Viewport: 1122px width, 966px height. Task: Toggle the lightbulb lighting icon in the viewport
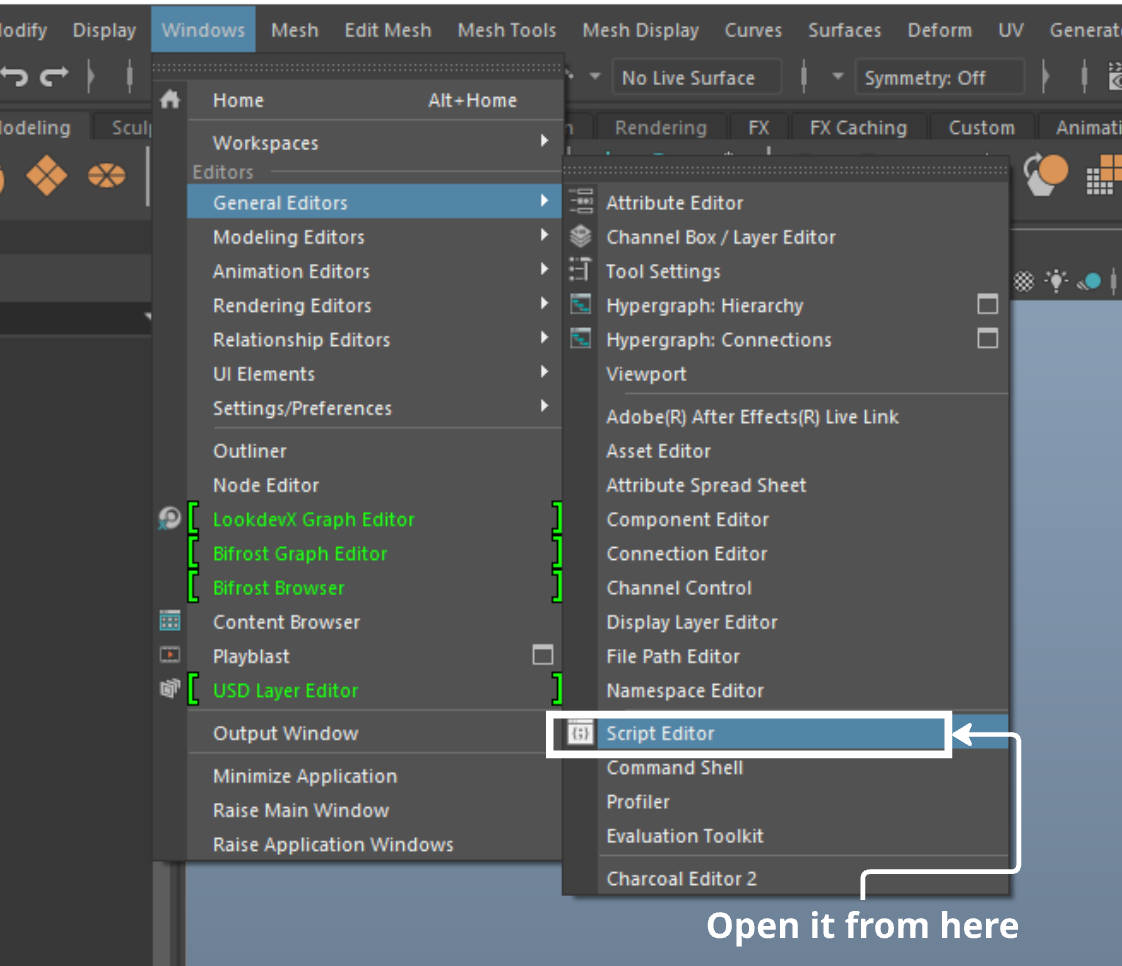coord(1055,281)
